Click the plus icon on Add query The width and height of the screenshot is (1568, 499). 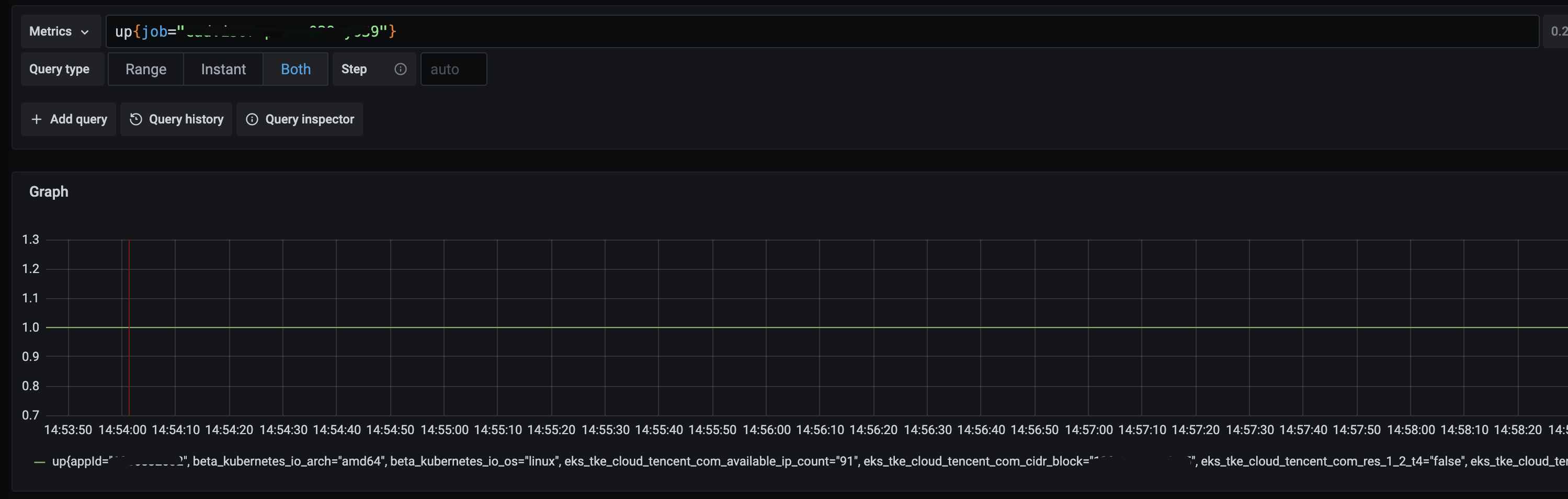click(x=37, y=119)
